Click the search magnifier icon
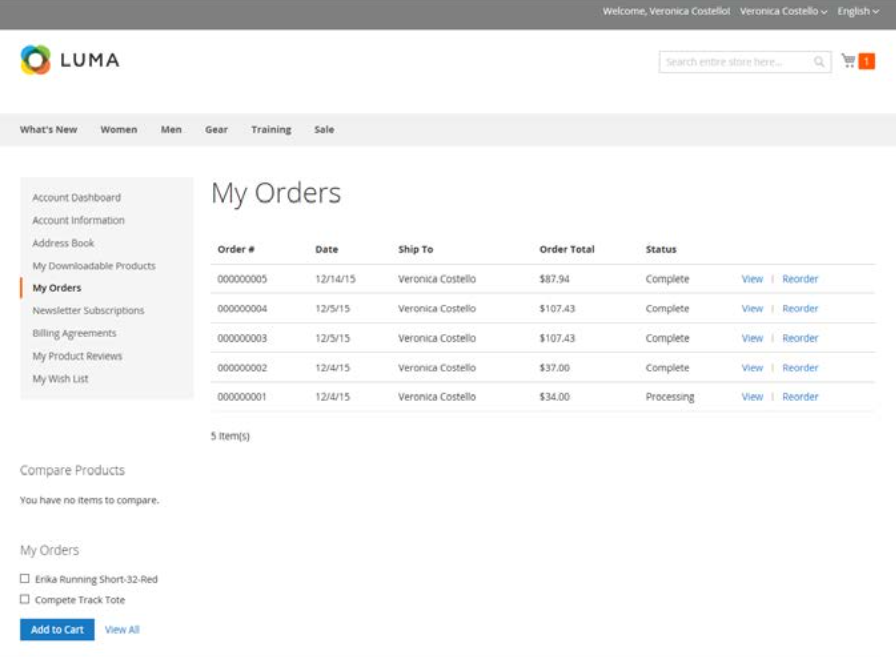 tap(819, 62)
